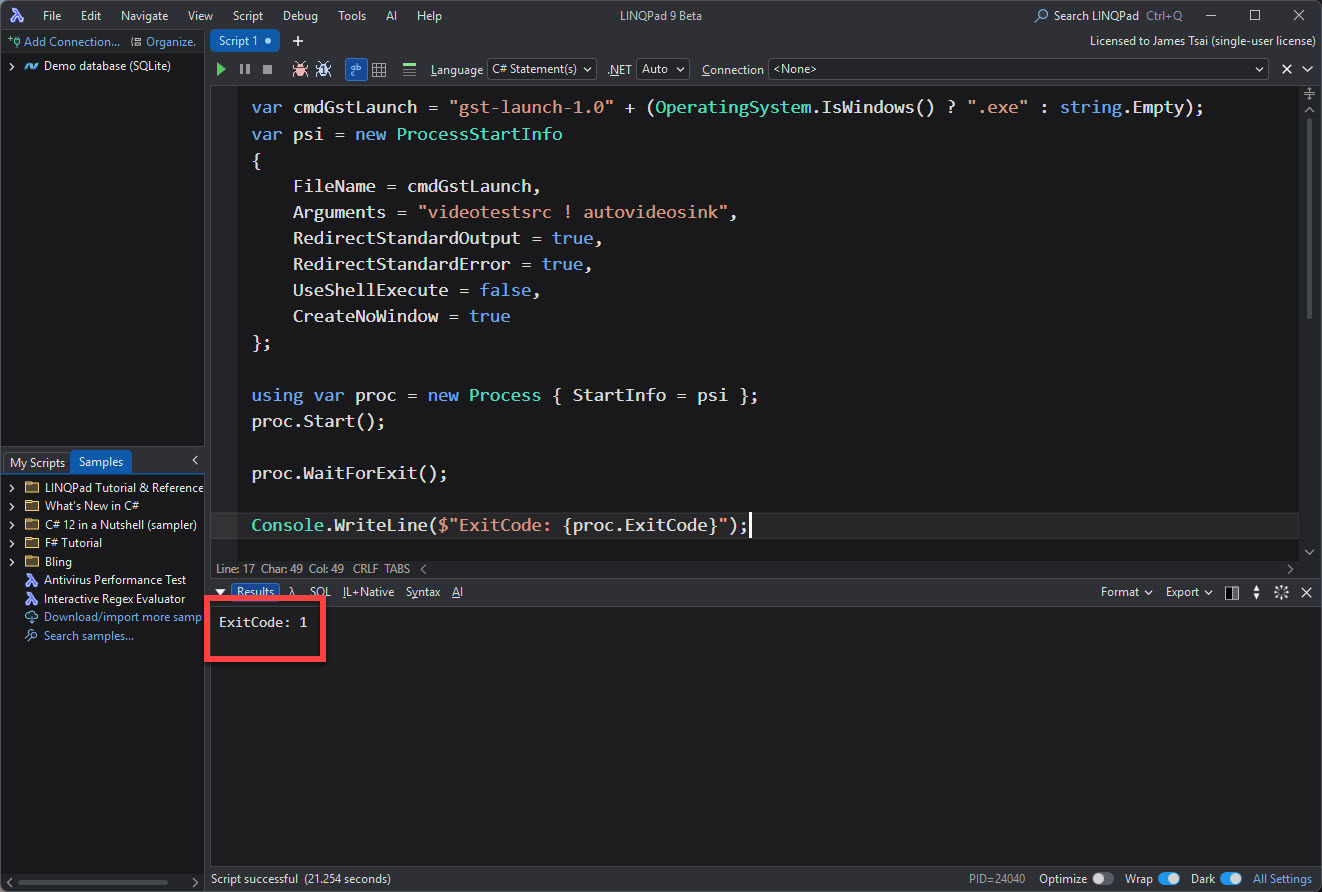Click the red bug debug icon

(300, 69)
